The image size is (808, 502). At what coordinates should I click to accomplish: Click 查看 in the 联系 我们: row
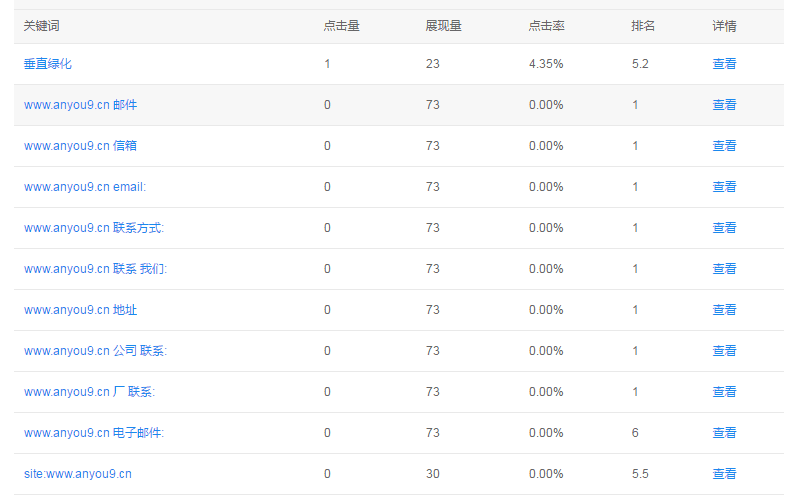[x=724, y=269]
